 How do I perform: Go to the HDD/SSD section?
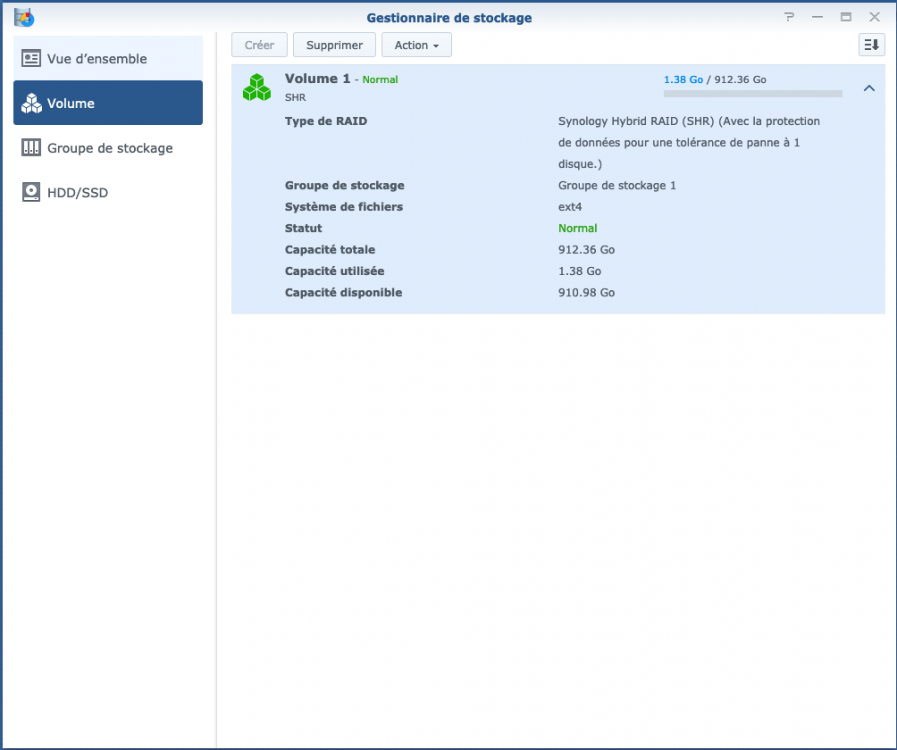[x=77, y=192]
